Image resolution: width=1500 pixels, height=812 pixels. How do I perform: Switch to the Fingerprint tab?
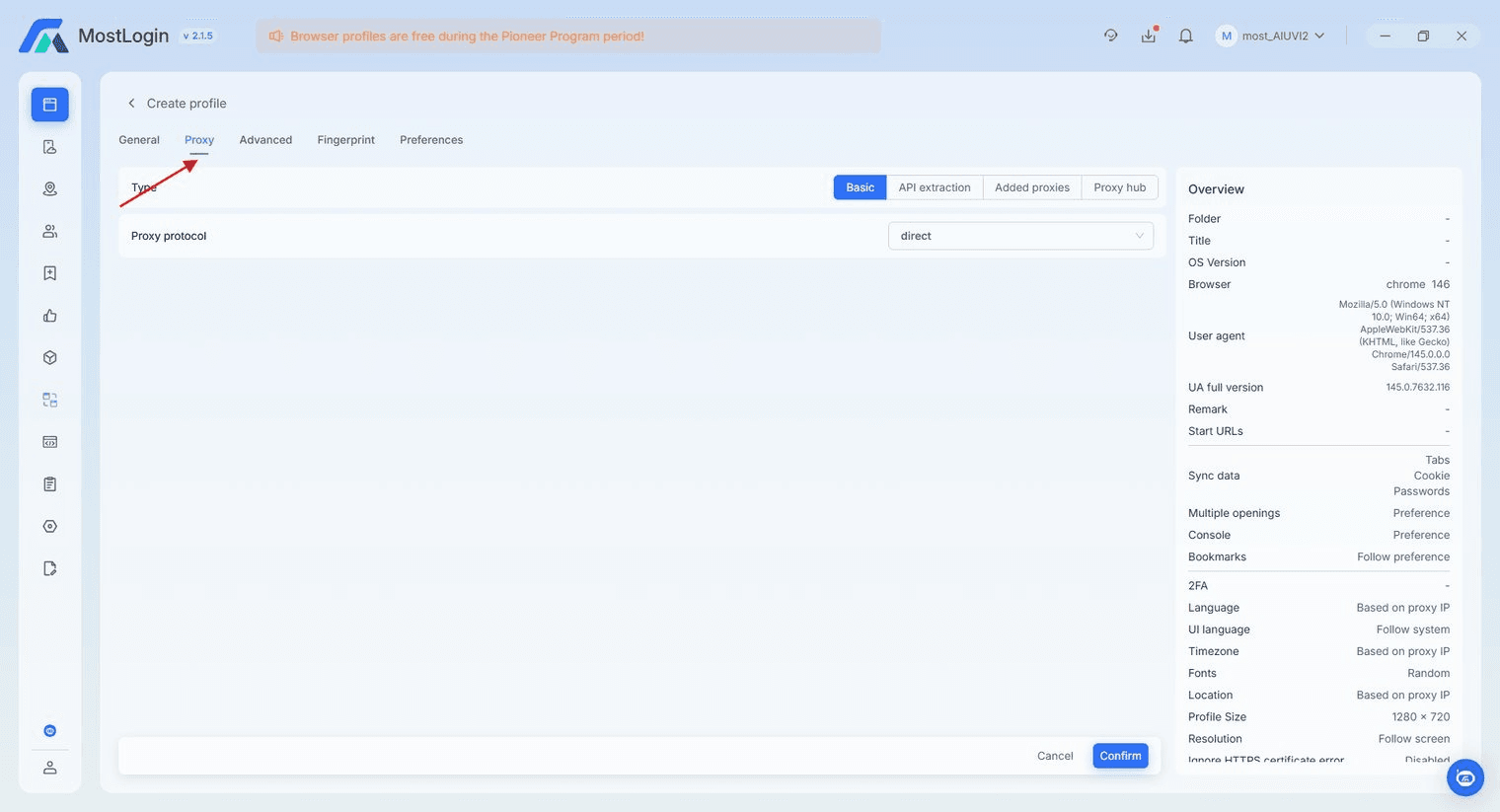[346, 140]
